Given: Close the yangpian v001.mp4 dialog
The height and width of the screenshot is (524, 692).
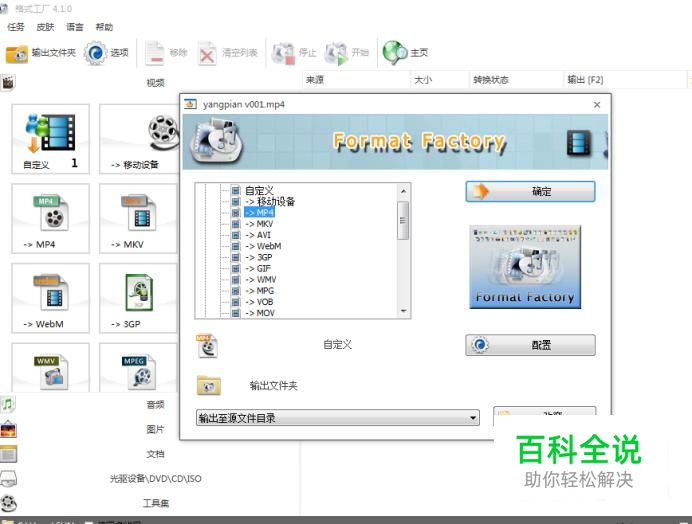Looking at the screenshot, I should pos(597,105).
